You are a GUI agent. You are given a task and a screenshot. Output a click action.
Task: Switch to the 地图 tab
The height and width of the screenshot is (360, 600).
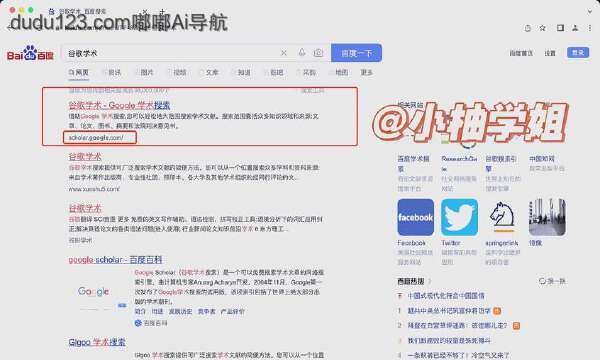[x=339, y=72]
